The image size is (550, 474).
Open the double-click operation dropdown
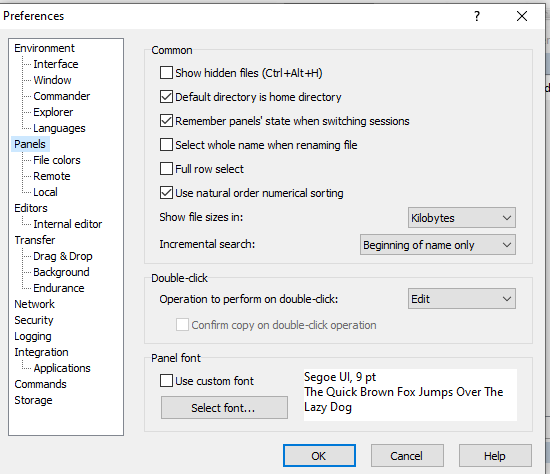coord(462,299)
